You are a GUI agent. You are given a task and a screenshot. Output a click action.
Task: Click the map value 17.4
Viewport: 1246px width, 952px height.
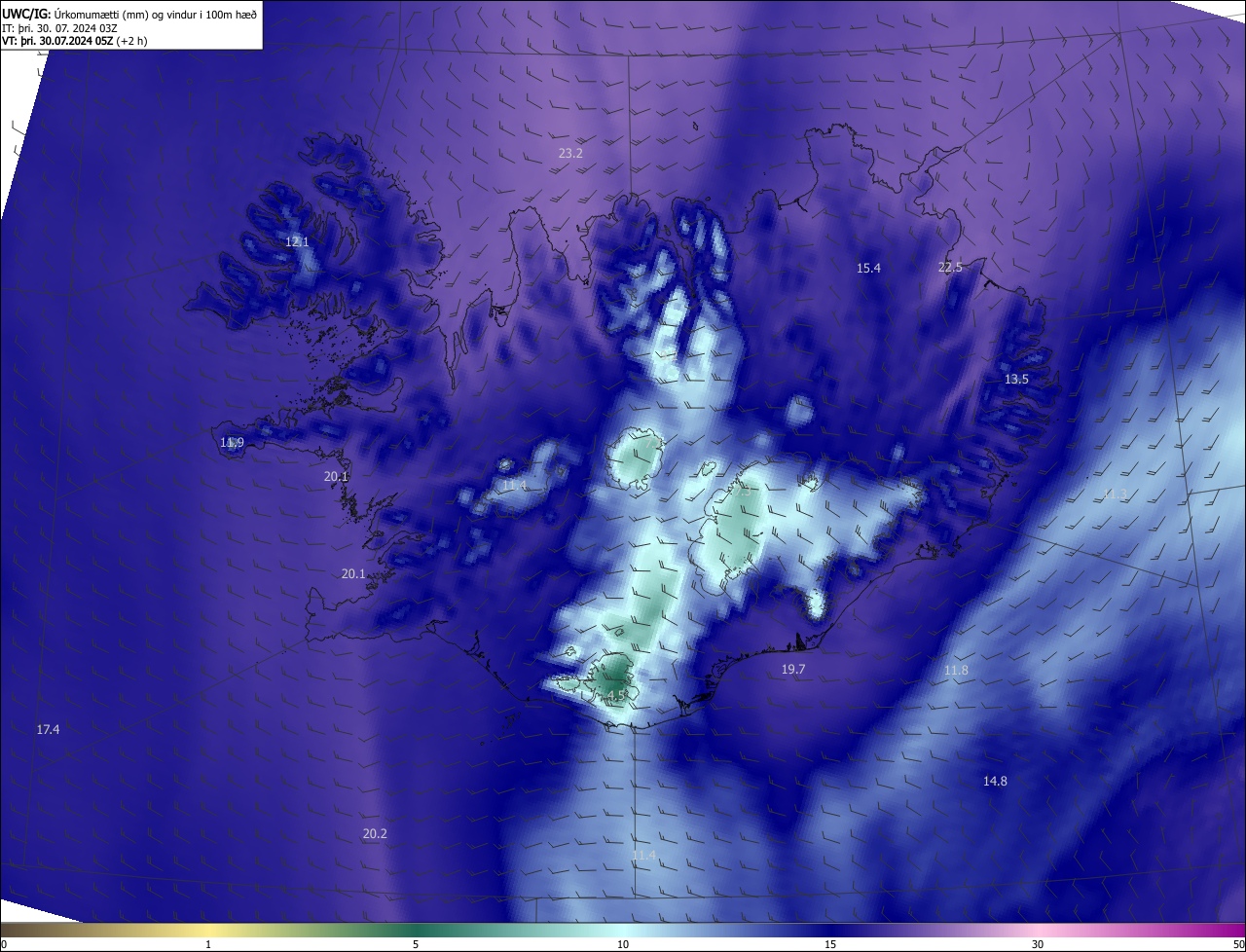pyautogui.click(x=48, y=729)
